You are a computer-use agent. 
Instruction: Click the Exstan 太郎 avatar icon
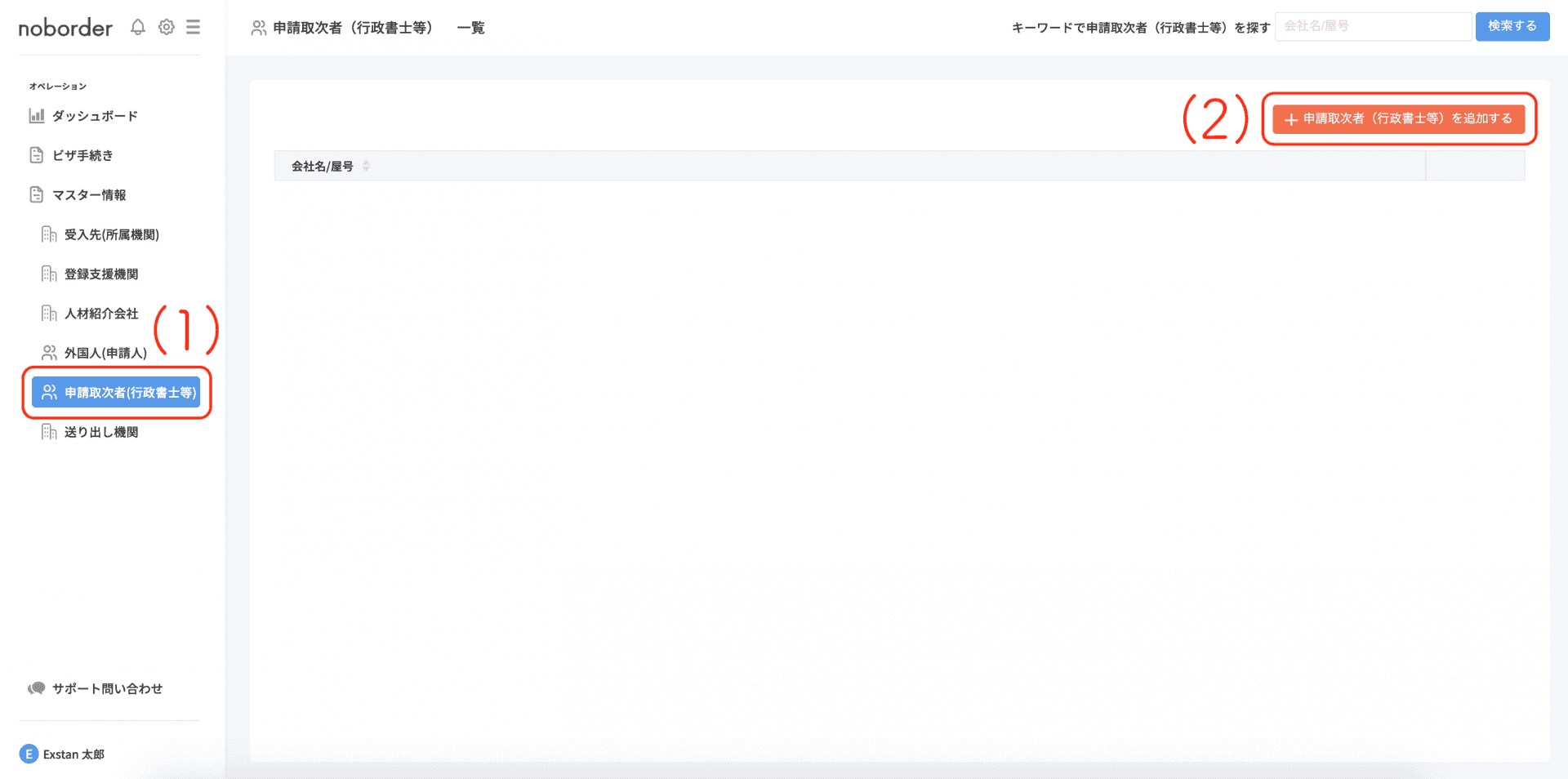click(x=29, y=753)
